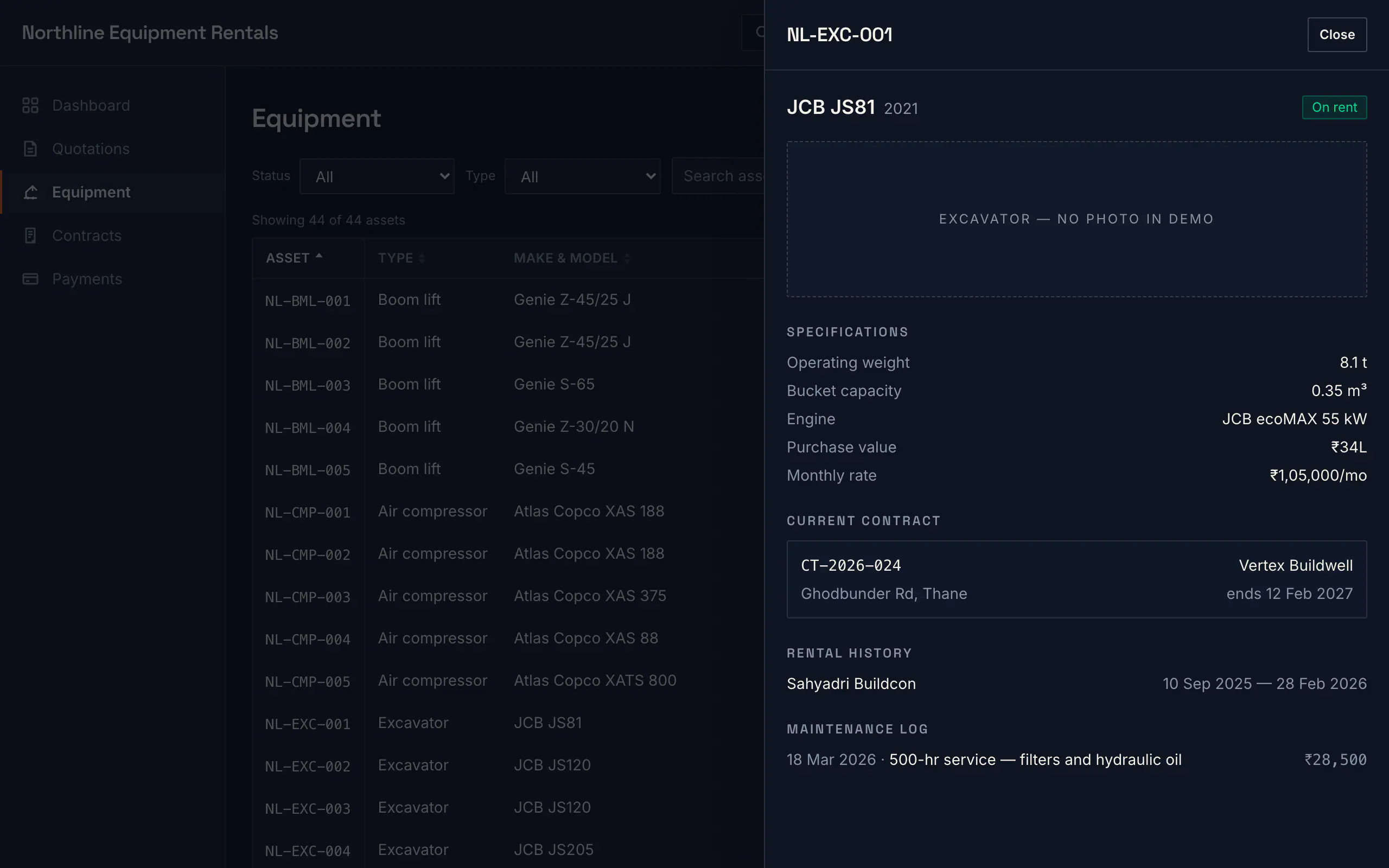Open the Type filter dropdown
Image resolution: width=1389 pixels, height=868 pixels.
pos(583,176)
